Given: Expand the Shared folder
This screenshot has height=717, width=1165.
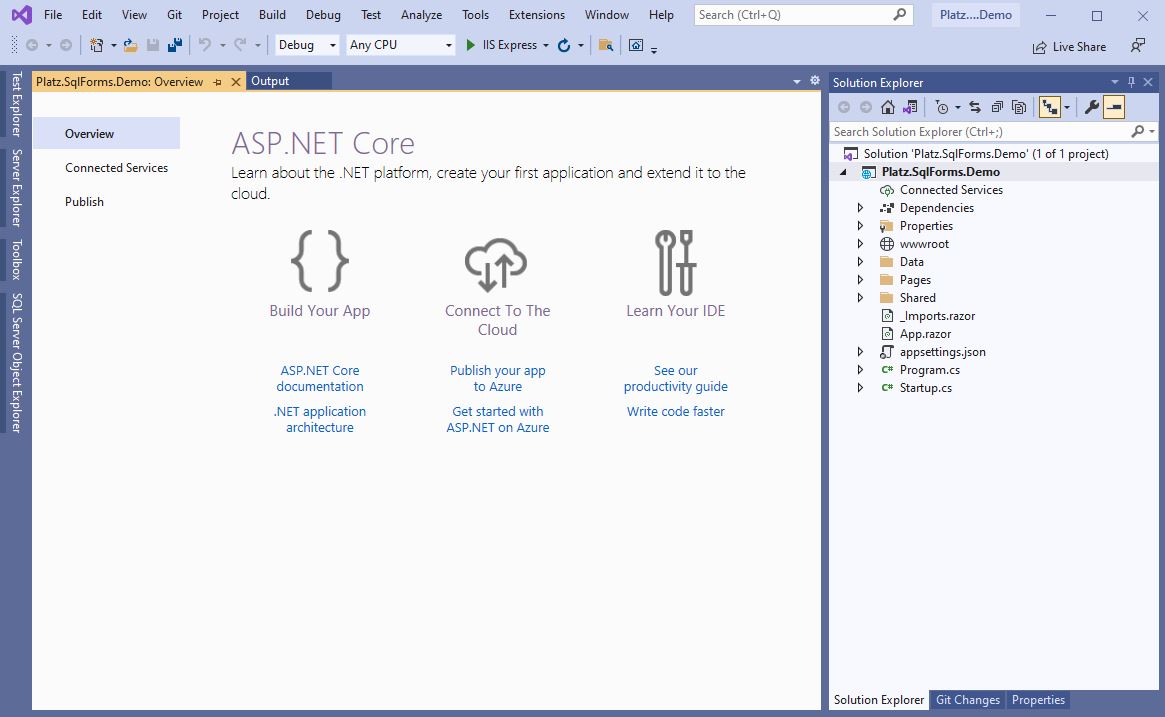Looking at the screenshot, I should point(860,298).
